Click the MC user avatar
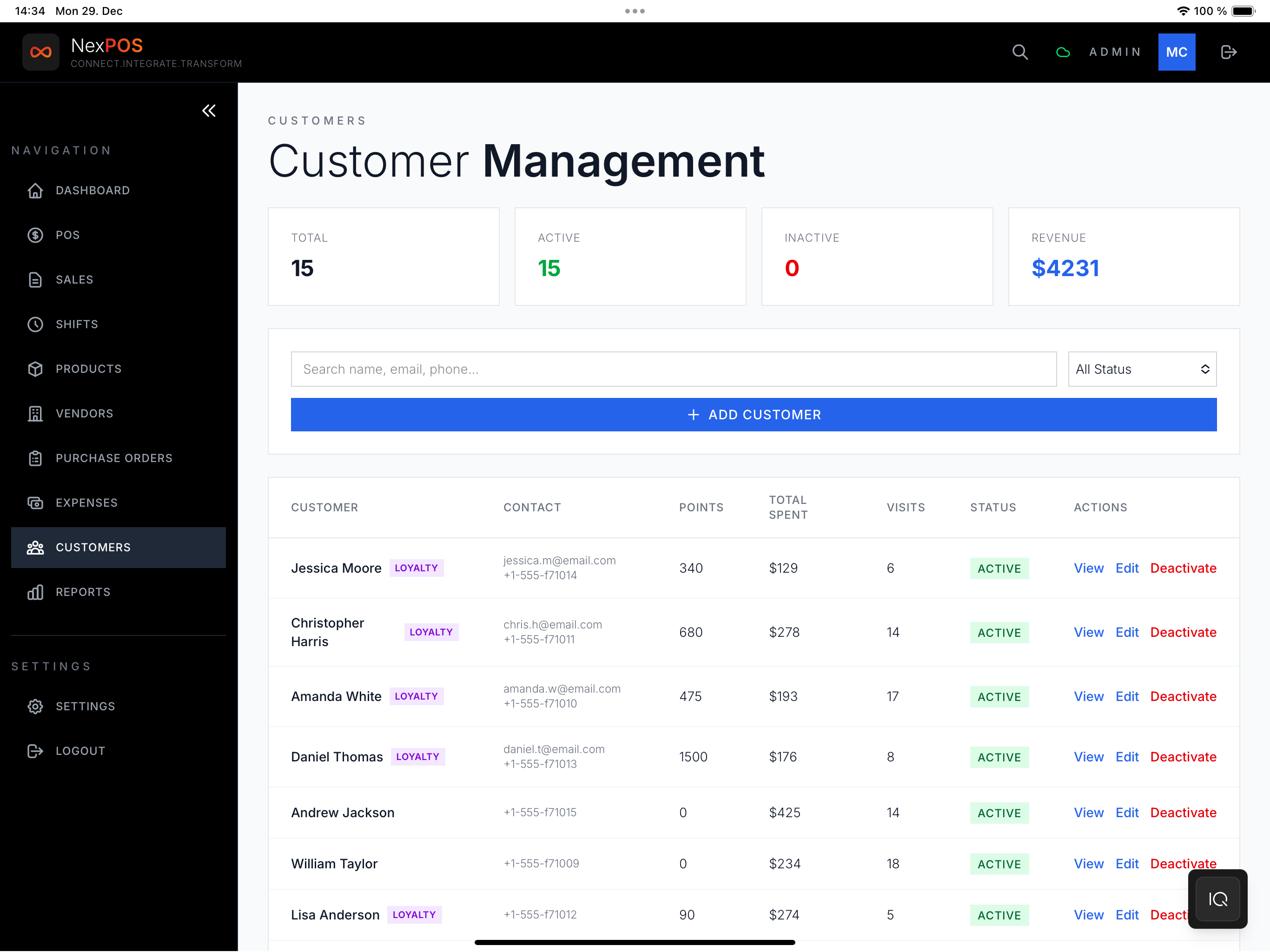The height and width of the screenshot is (952, 1270). [x=1177, y=52]
